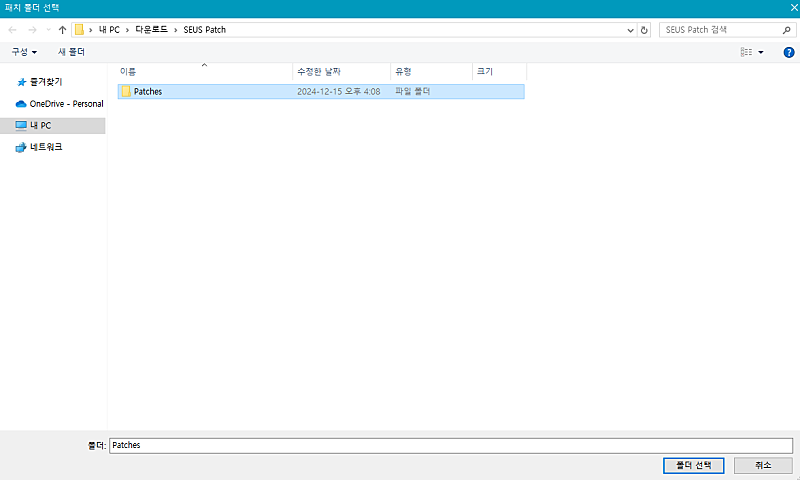Create a new folder with 새 폴더

click(71, 52)
